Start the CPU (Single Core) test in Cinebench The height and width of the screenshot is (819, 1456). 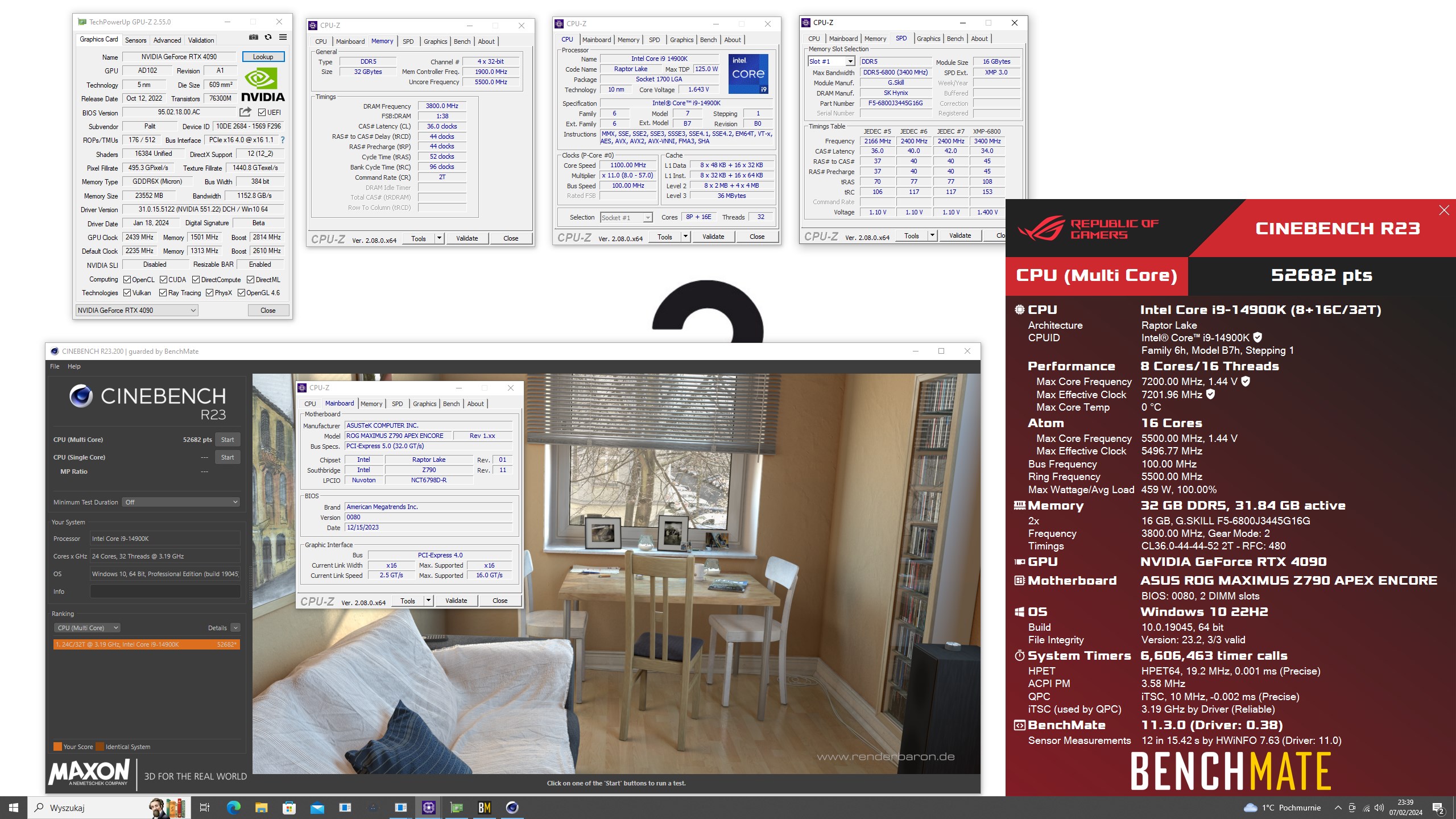[227, 457]
